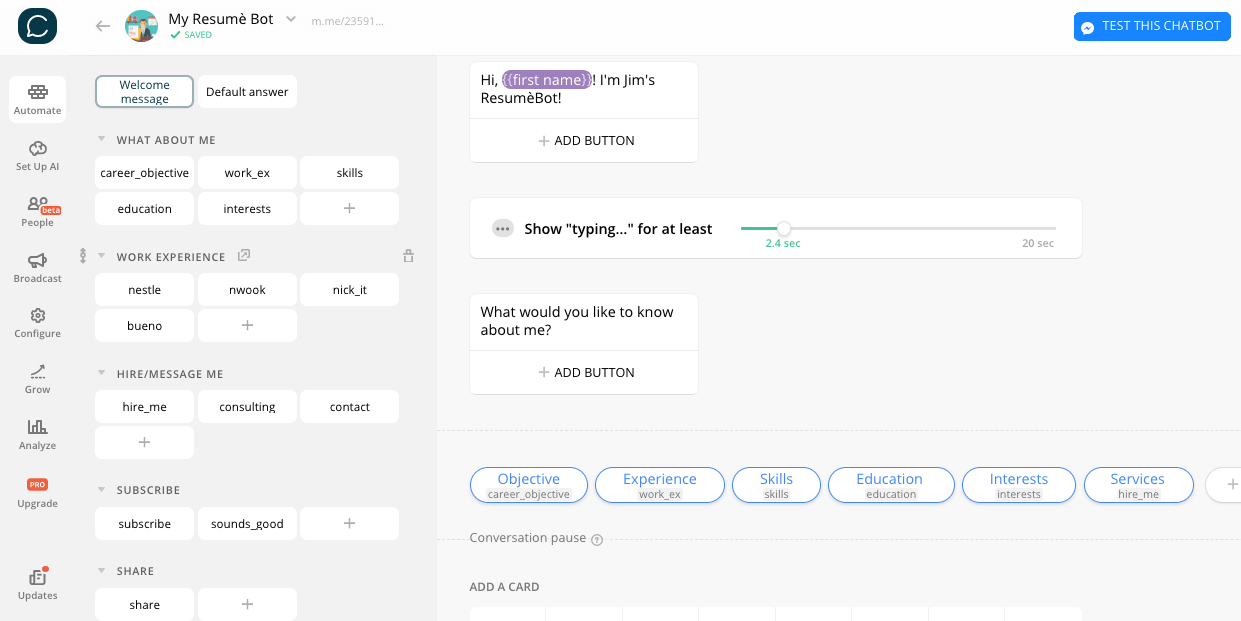Add a block to SHARE group
This screenshot has height=621, width=1241.
(x=247, y=604)
